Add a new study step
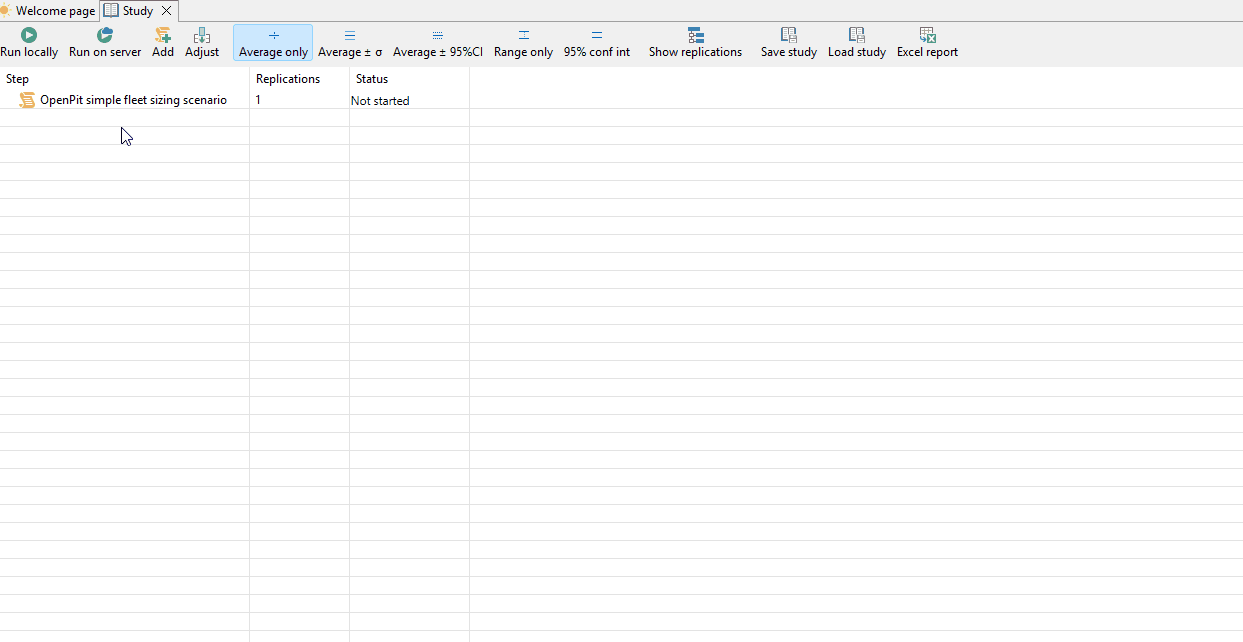Viewport: 1243px width, 642px height. 163,43
